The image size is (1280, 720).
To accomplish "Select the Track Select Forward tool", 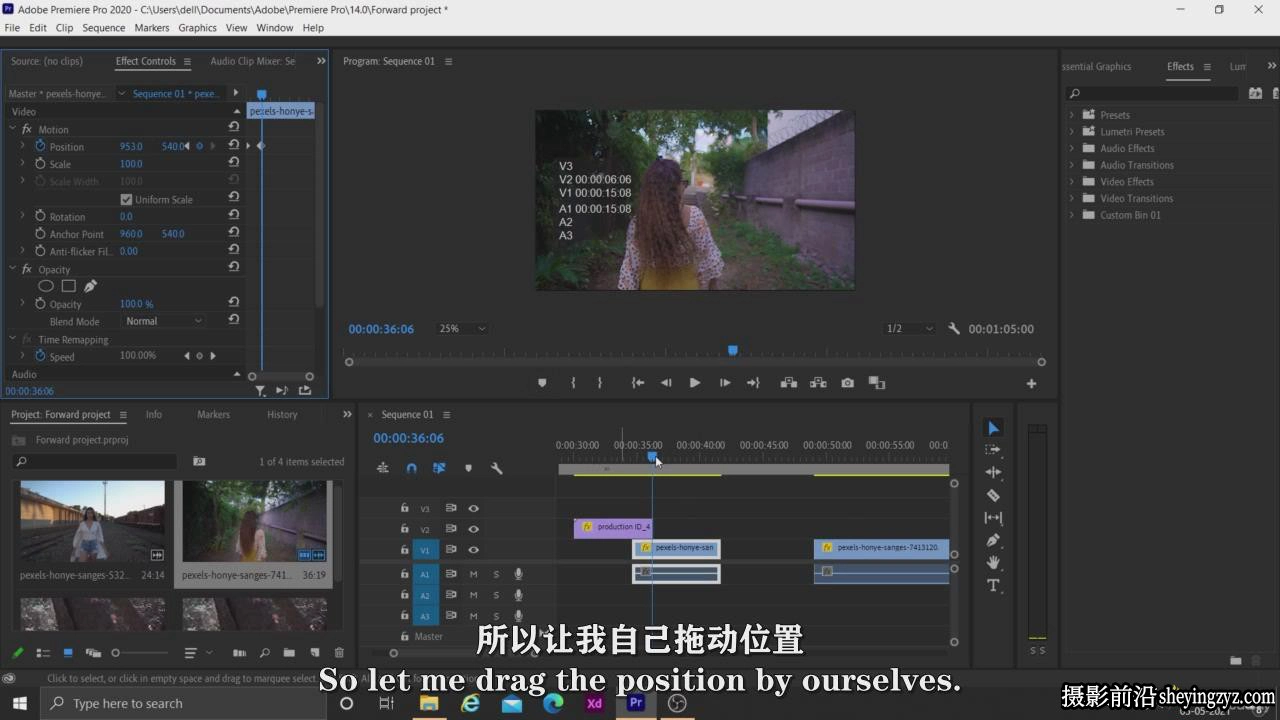I will tap(993, 450).
